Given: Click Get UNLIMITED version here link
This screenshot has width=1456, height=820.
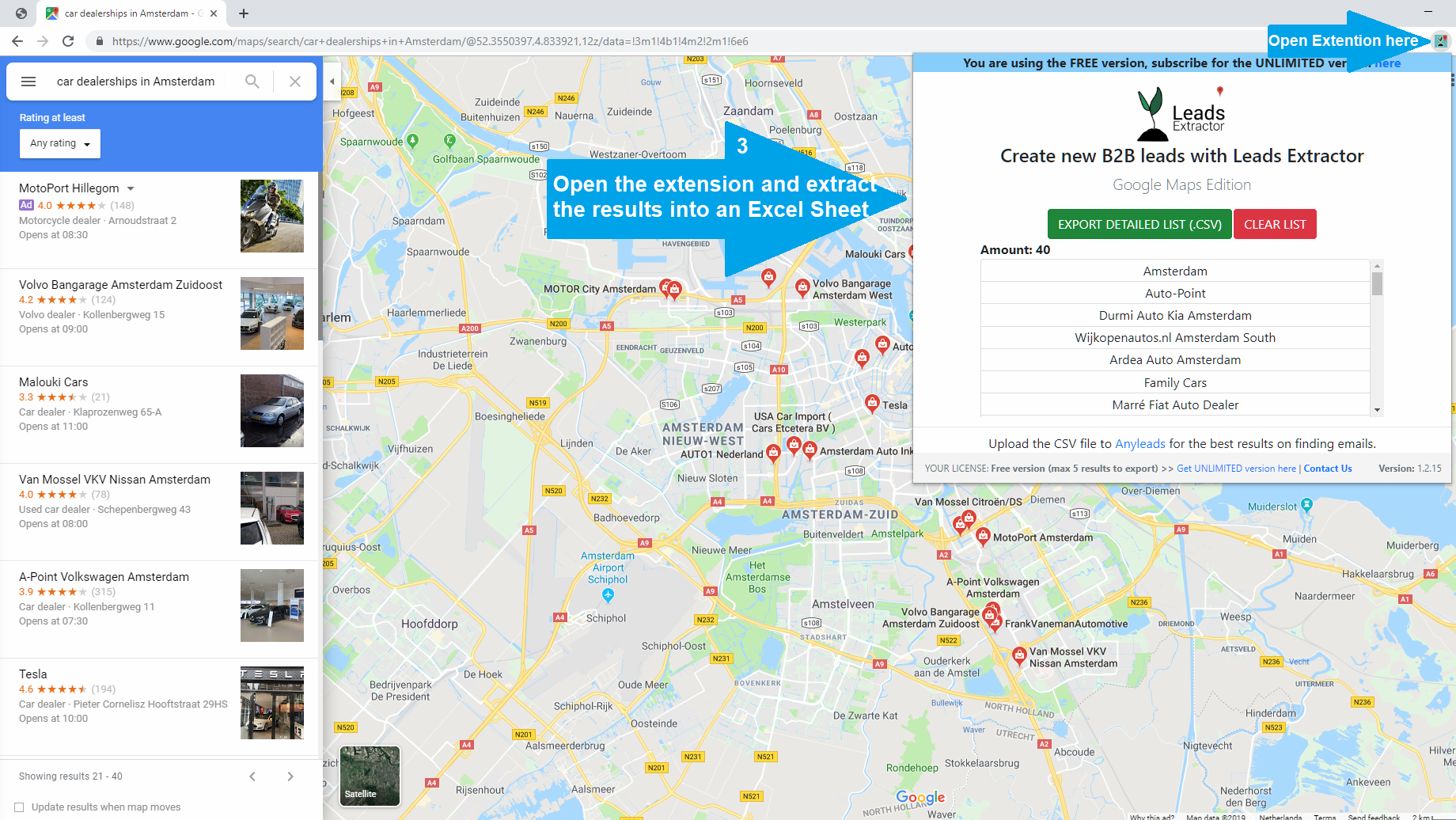Looking at the screenshot, I should (1236, 469).
